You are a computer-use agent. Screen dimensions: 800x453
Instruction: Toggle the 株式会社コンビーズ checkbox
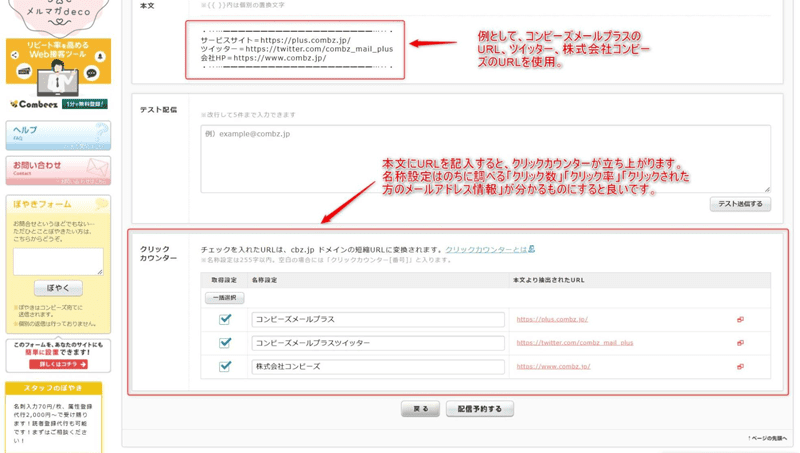(x=225, y=367)
